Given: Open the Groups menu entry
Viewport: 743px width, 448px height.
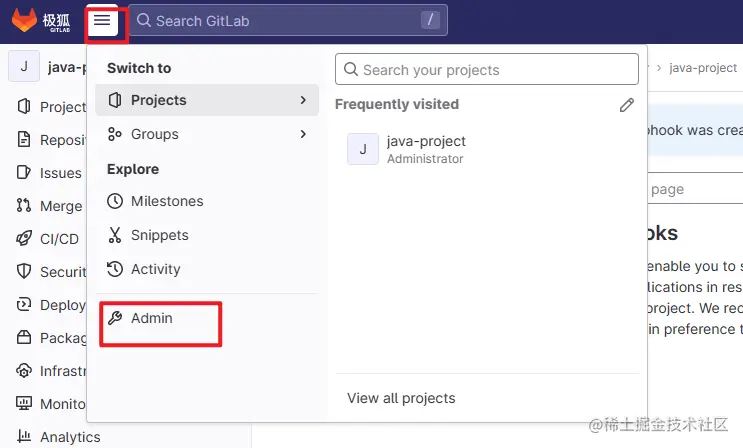Looking at the screenshot, I should [x=155, y=134].
